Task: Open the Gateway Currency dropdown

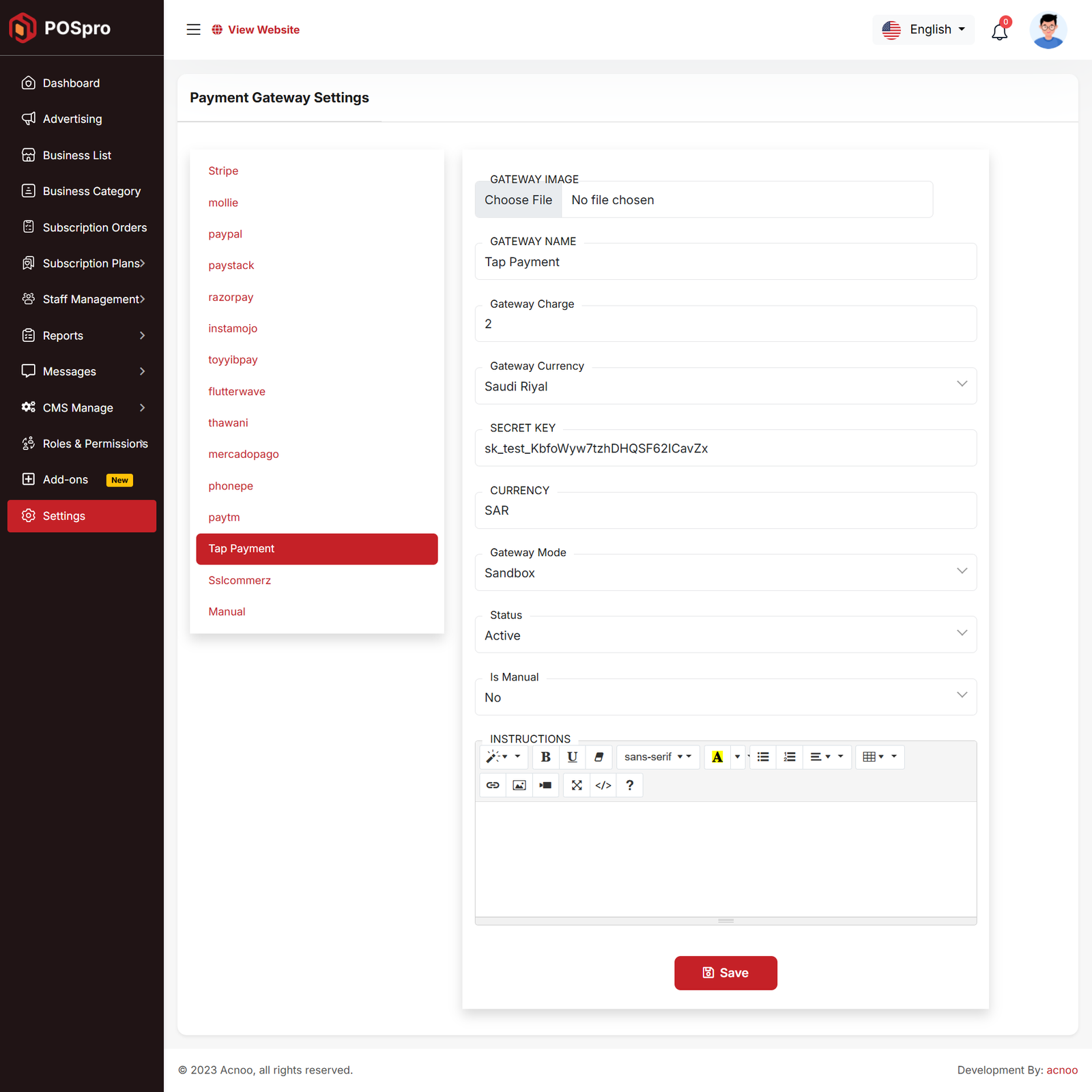Action: (x=725, y=386)
